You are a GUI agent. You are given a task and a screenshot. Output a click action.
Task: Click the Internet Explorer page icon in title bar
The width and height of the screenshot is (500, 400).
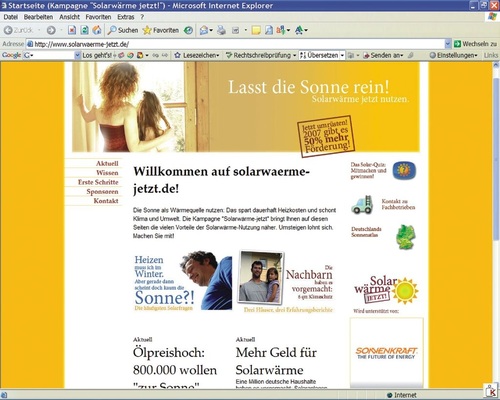click(4, 5)
